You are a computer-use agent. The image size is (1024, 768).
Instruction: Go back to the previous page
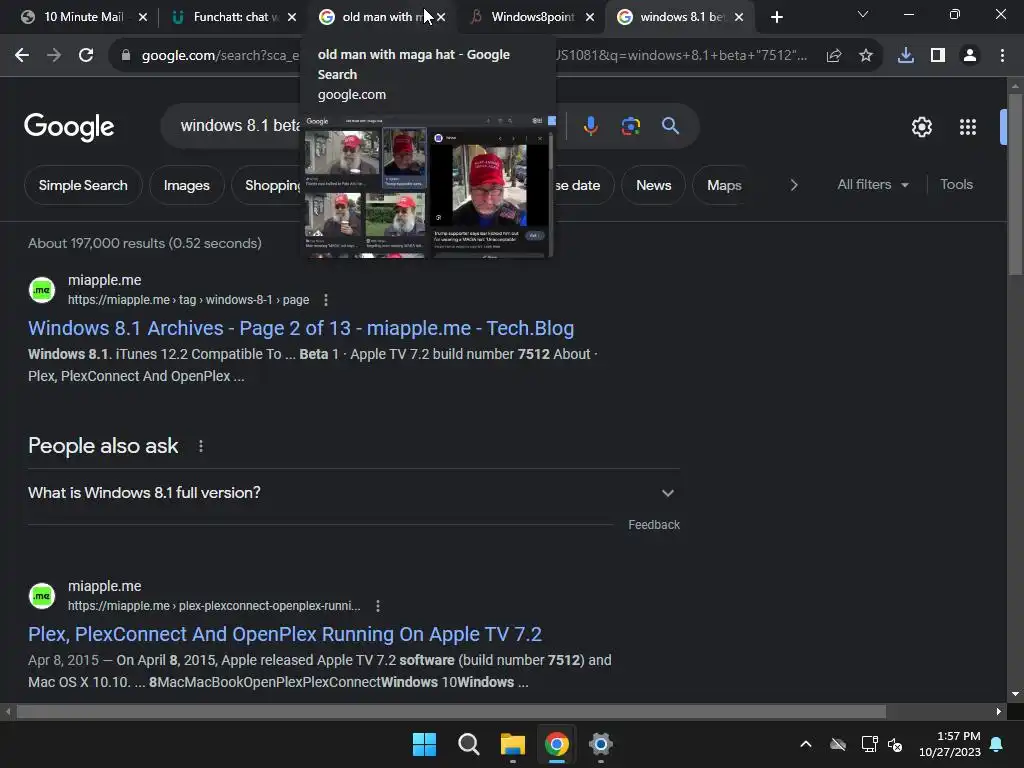coord(22,56)
